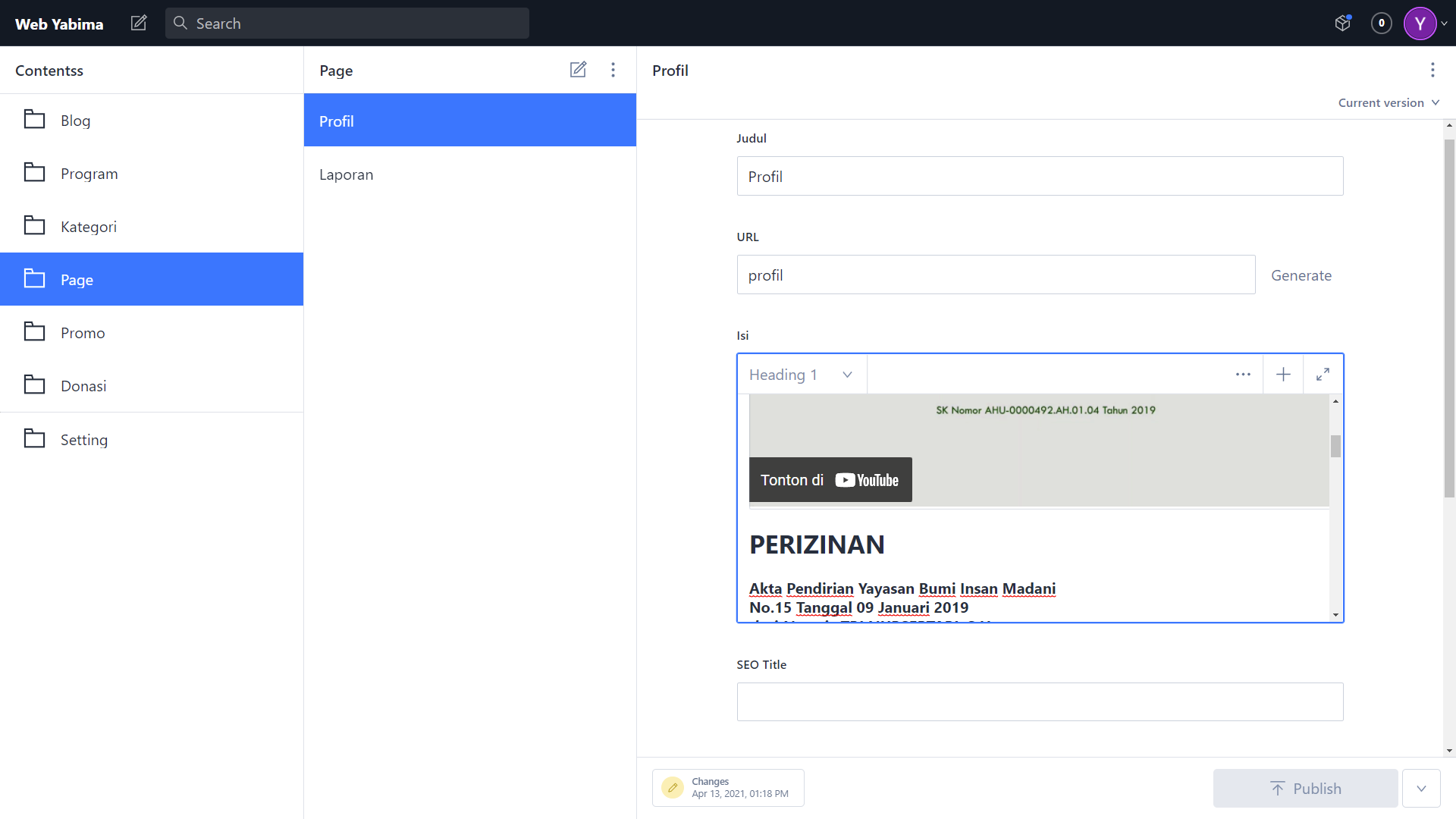Click the plus insert icon in editor toolbar

pyautogui.click(x=1283, y=375)
